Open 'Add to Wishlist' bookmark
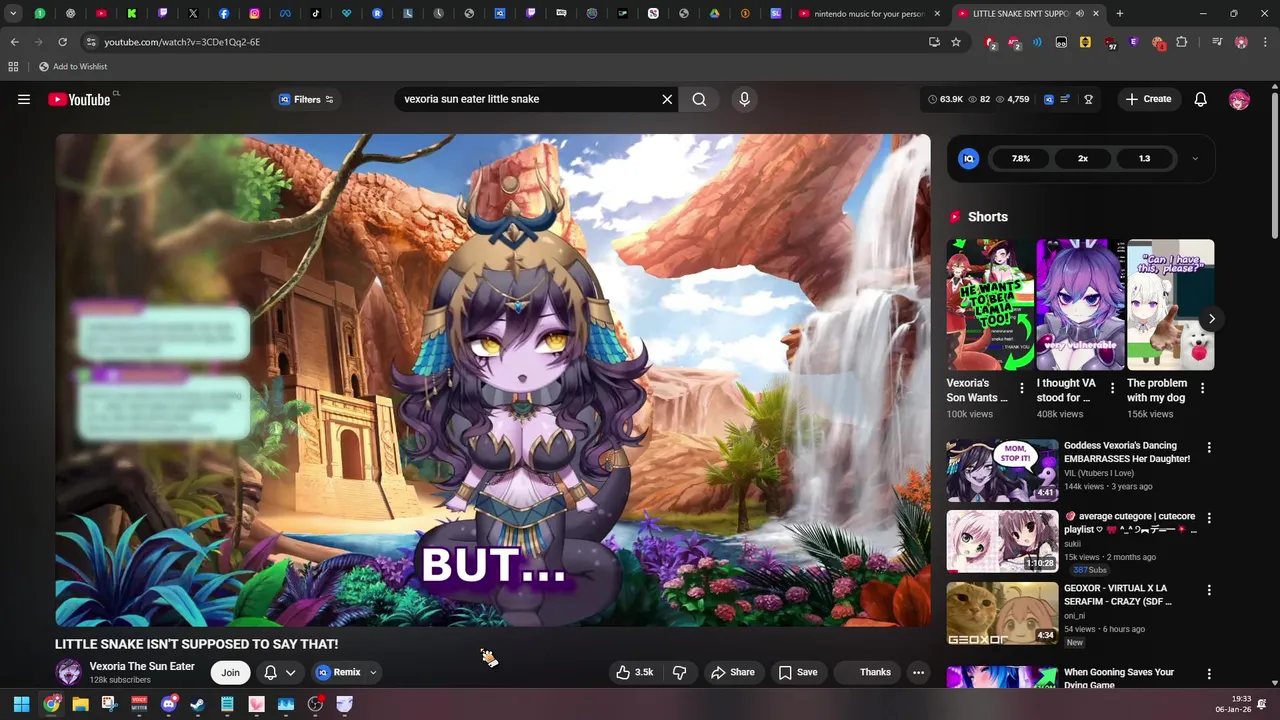1280x720 pixels. tap(73, 66)
